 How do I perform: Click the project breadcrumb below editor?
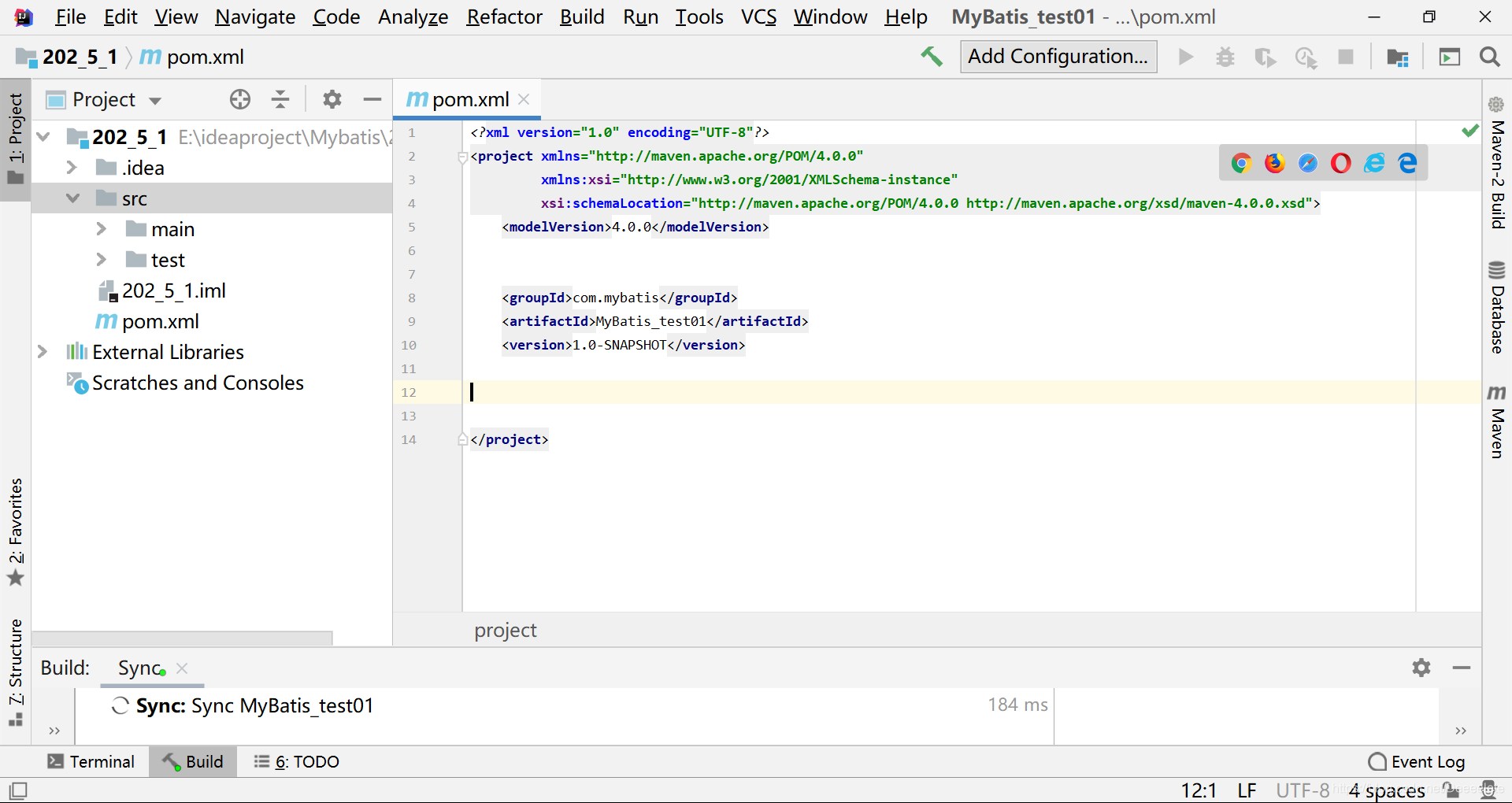pyautogui.click(x=505, y=631)
